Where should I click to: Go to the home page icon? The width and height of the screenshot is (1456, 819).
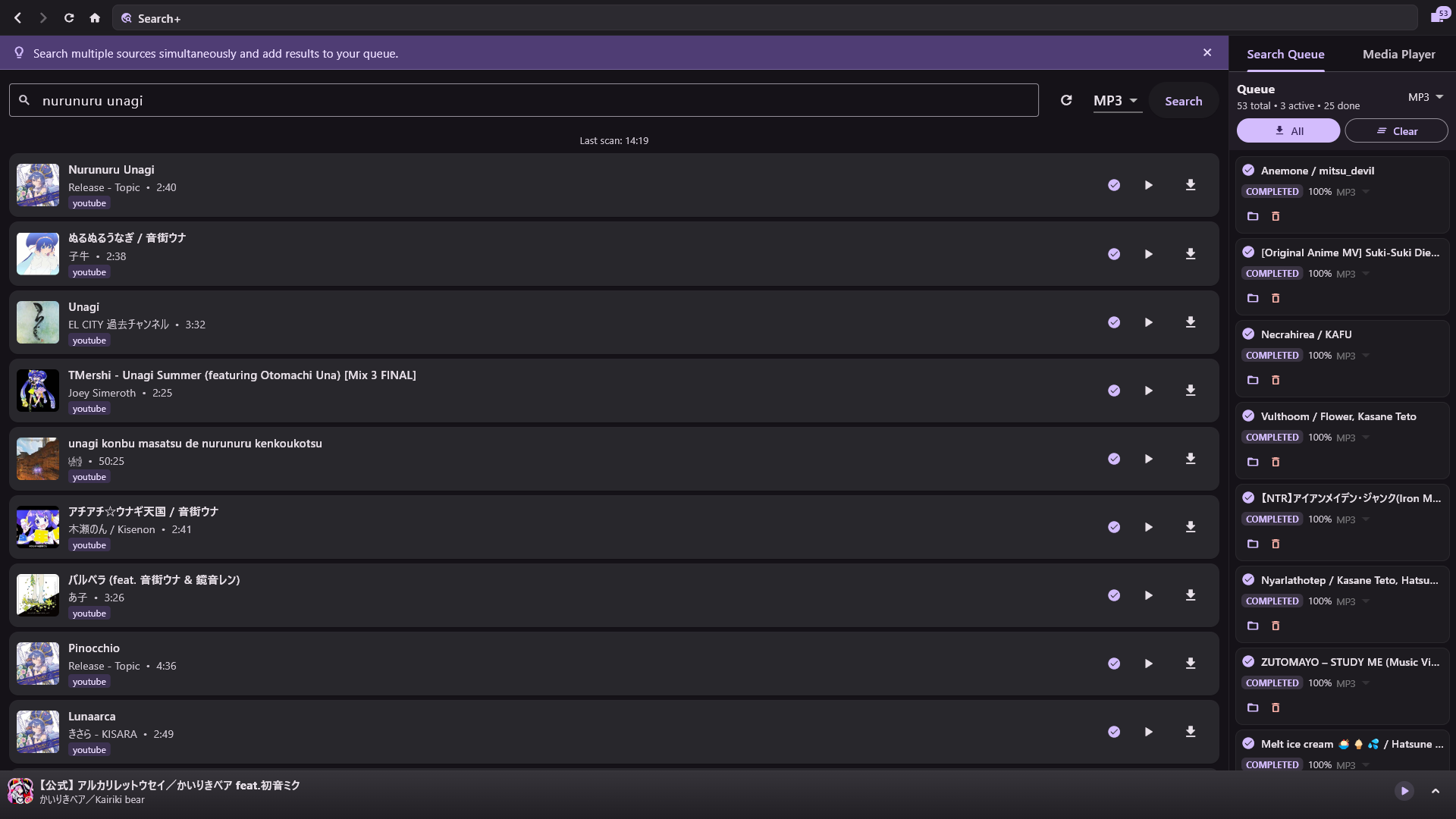pos(95,18)
